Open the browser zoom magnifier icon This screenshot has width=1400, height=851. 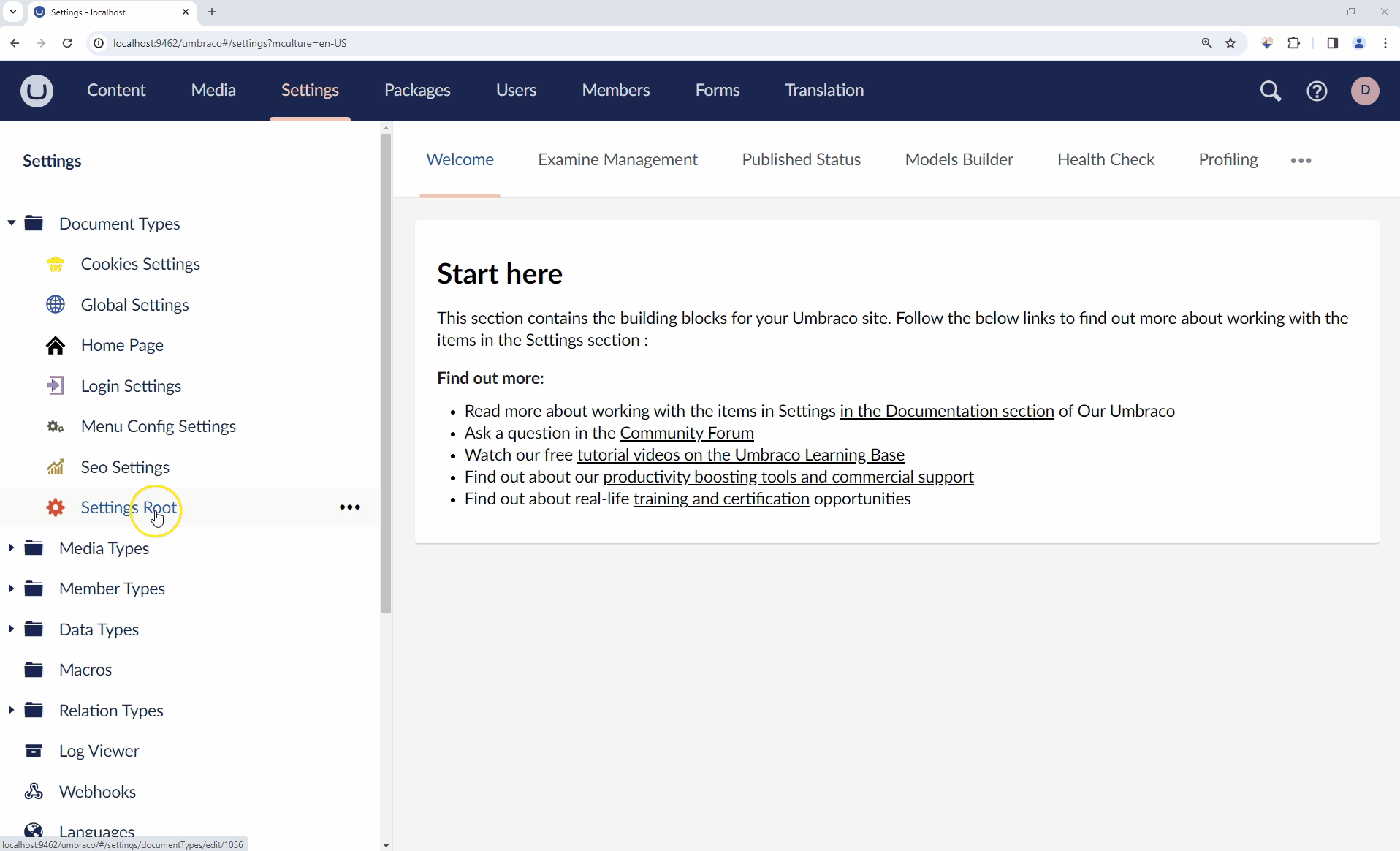click(x=1207, y=43)
